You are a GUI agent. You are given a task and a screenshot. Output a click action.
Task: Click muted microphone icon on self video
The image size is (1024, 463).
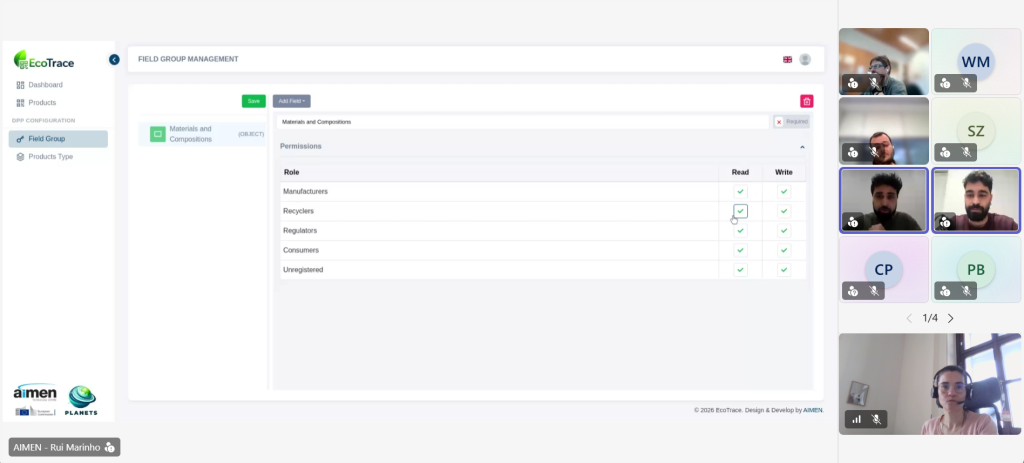[x=875, y=419]
